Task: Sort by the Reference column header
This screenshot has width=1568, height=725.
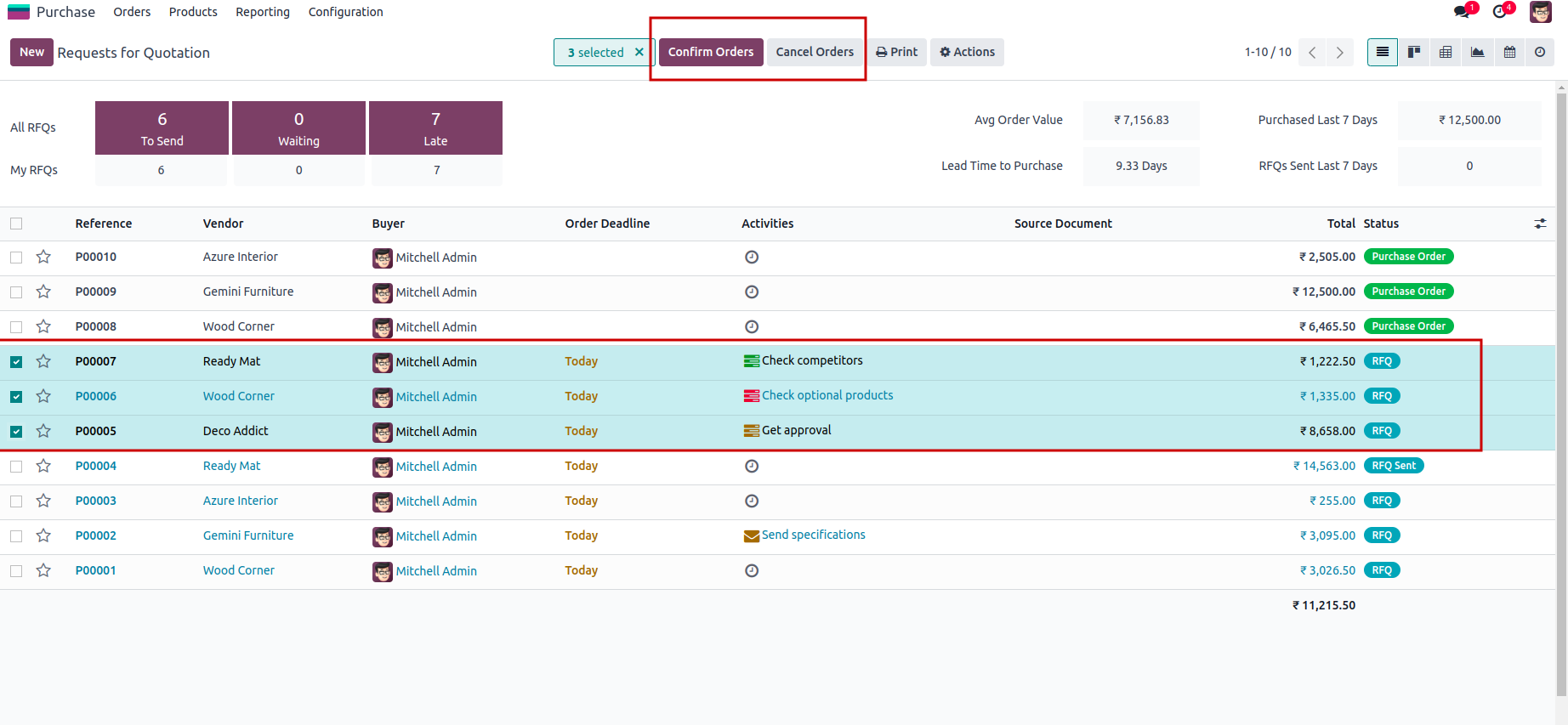Action: tap(104, 224)
